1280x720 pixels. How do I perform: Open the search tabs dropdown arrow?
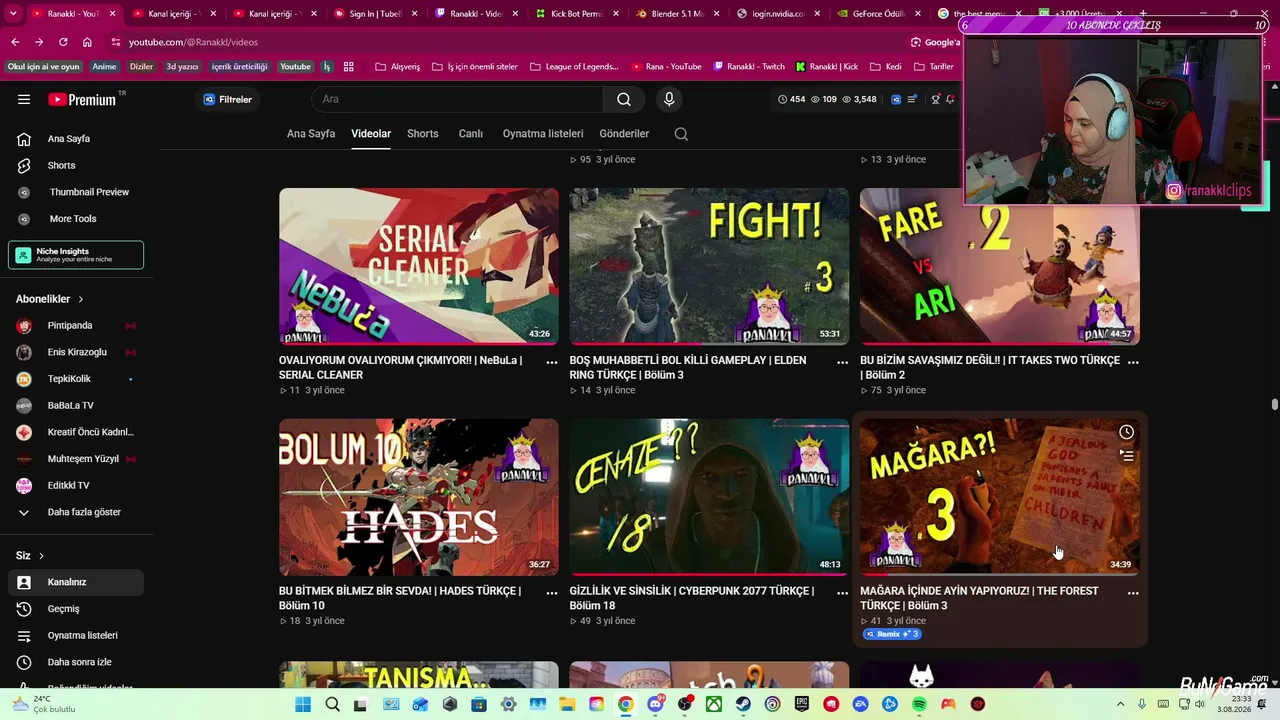coord(14,14)
